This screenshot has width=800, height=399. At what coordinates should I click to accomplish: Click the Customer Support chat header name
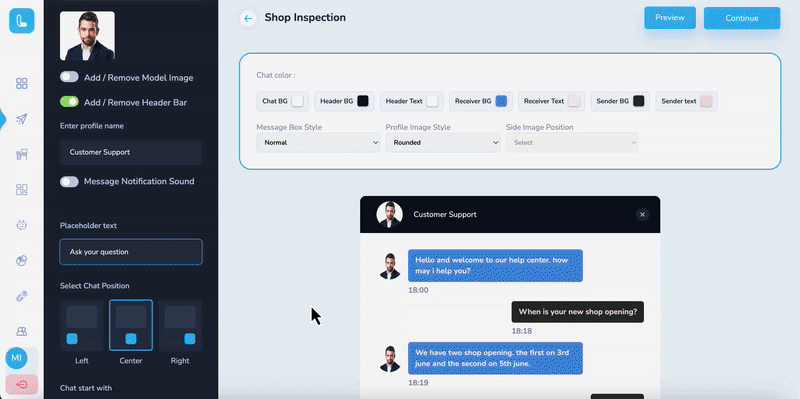point(445,214)
